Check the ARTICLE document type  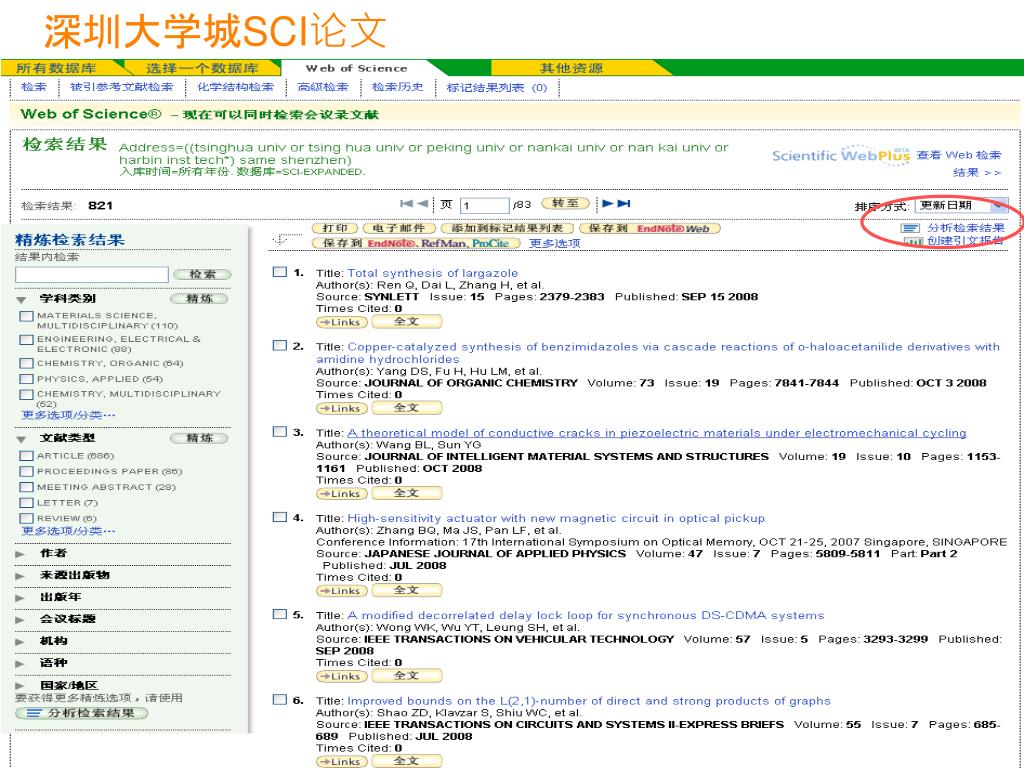(26, 456)
